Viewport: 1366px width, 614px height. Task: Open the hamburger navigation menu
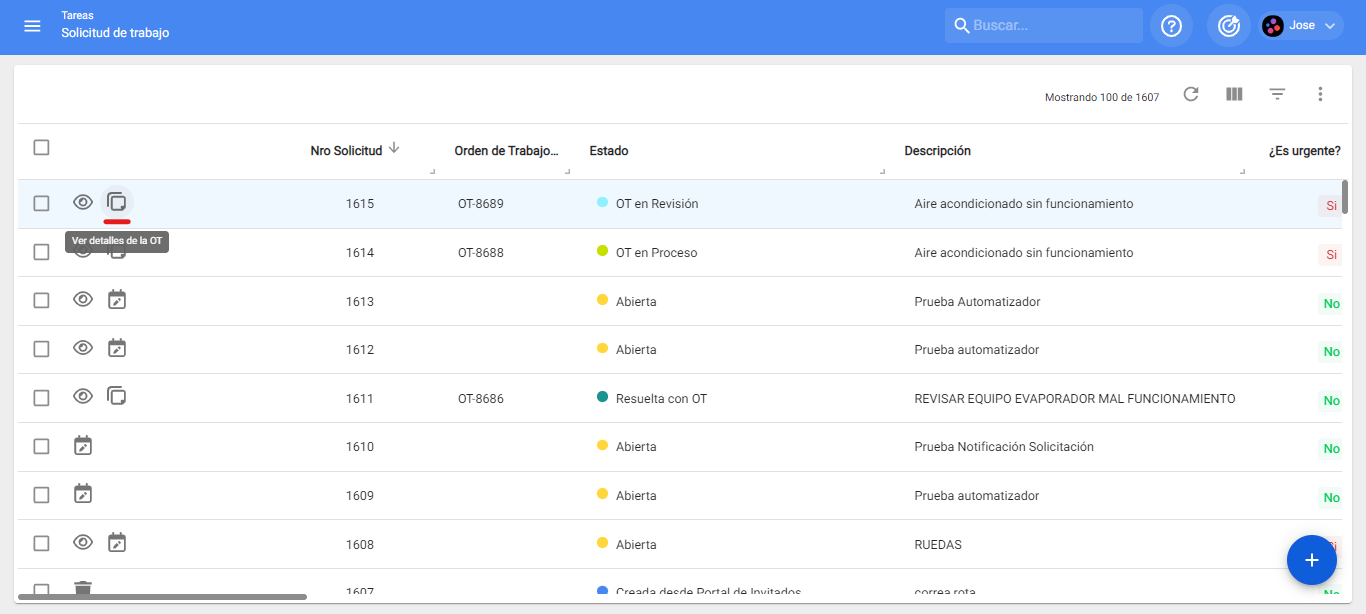(32, 26)
